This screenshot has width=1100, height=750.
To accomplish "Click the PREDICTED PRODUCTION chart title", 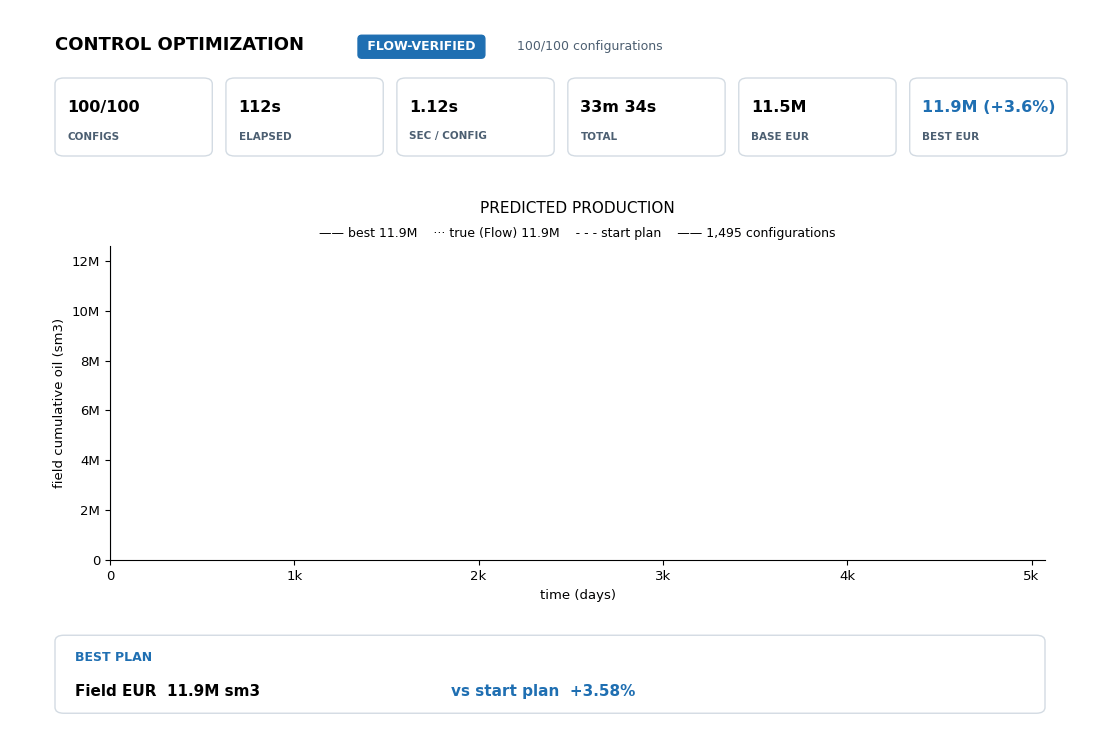I will coord(577,208).
